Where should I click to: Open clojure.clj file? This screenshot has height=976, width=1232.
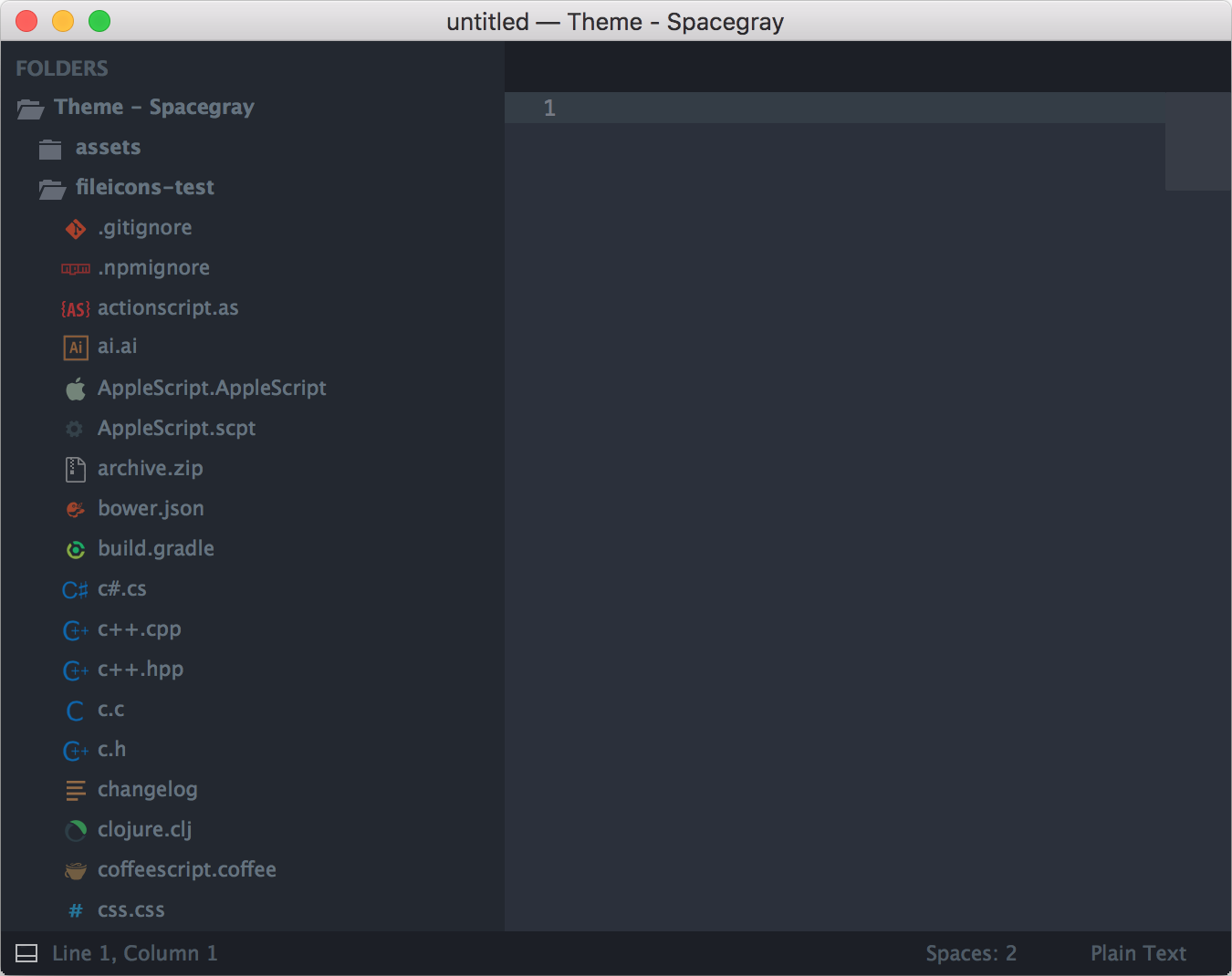click(x=145, y=829)
